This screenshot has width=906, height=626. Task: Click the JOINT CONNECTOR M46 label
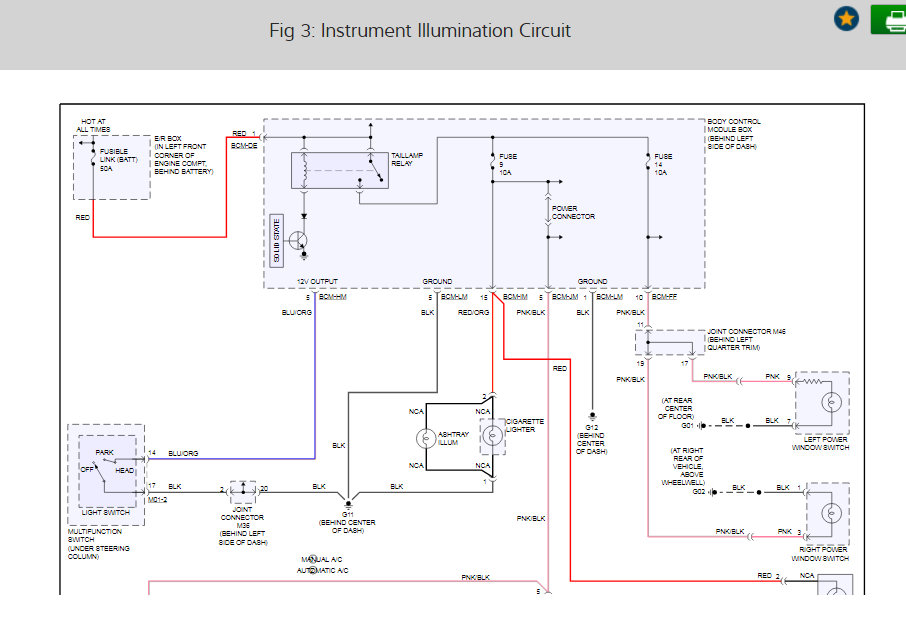[x=746, y=339]
